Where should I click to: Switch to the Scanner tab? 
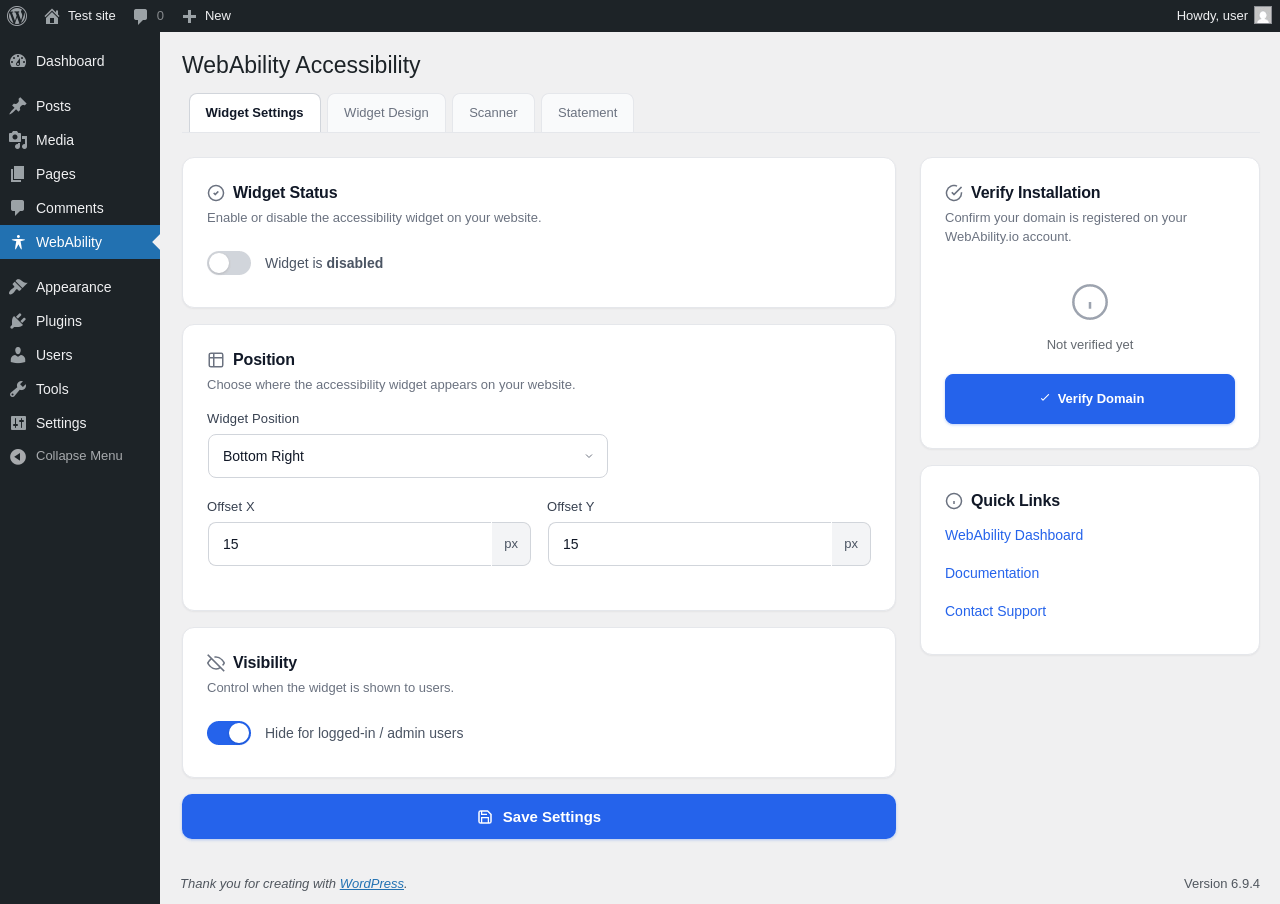pyautogui.click(x=493, y=113)
